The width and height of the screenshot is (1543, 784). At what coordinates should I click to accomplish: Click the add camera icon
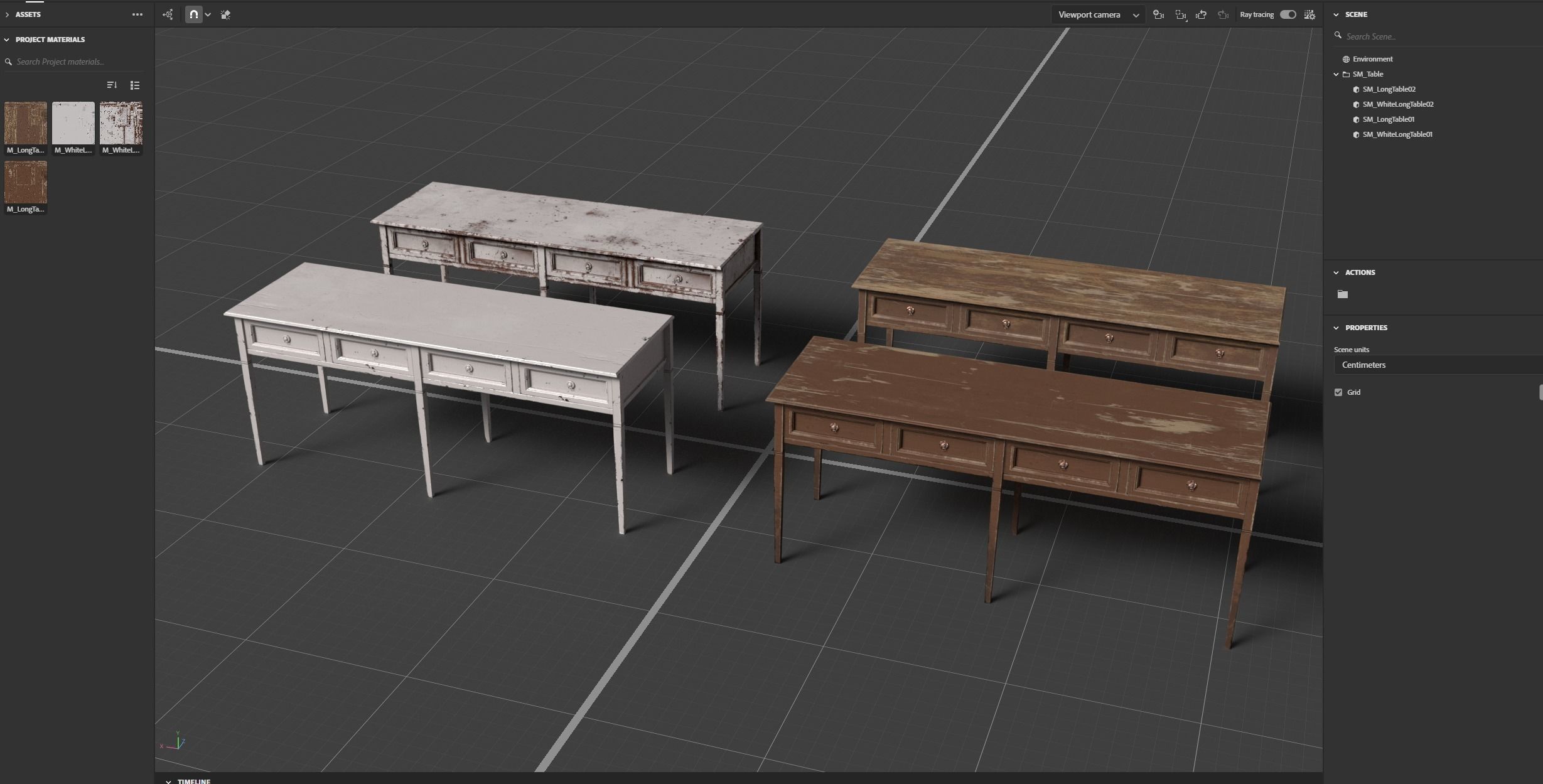tap(1159, 14)
